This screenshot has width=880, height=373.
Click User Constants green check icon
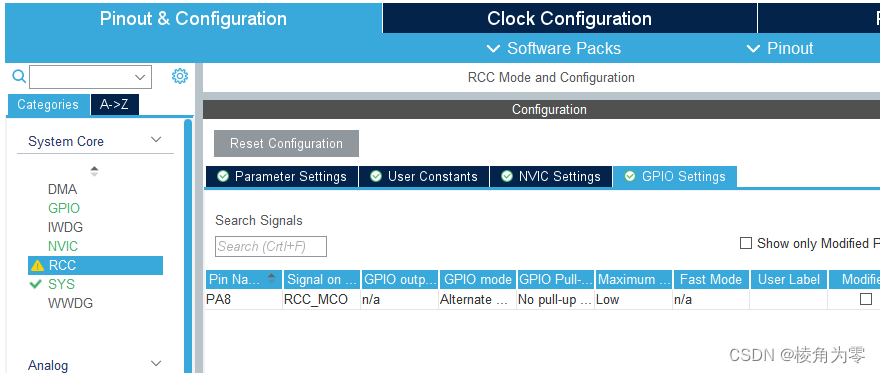point(376,177)
